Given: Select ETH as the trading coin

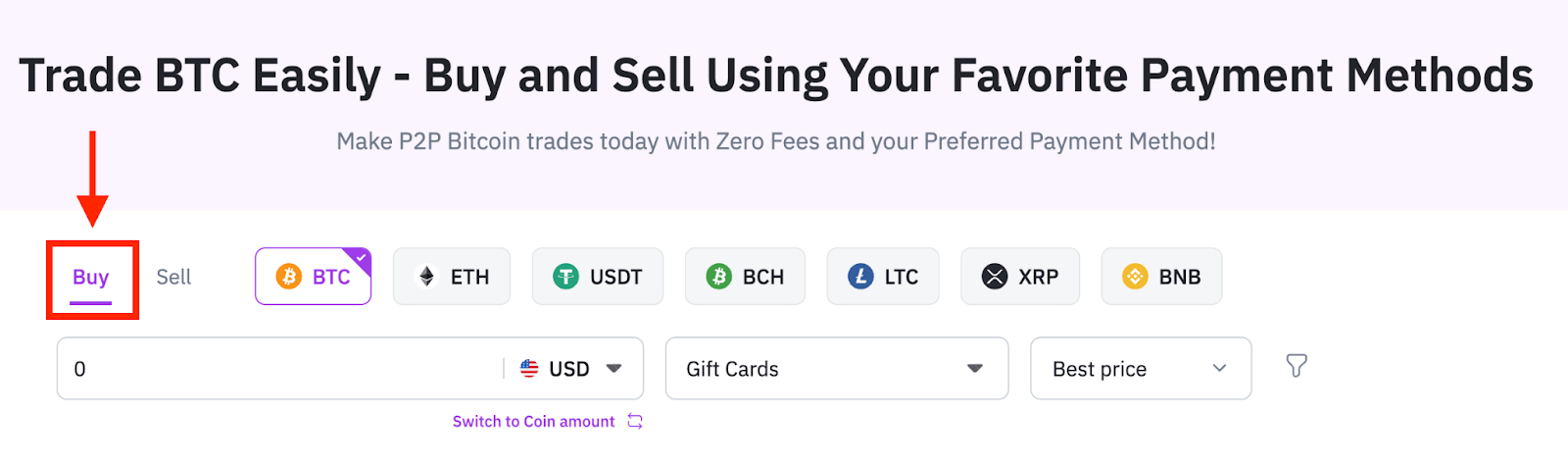Looking at the screenshot, I should [452, 277].
